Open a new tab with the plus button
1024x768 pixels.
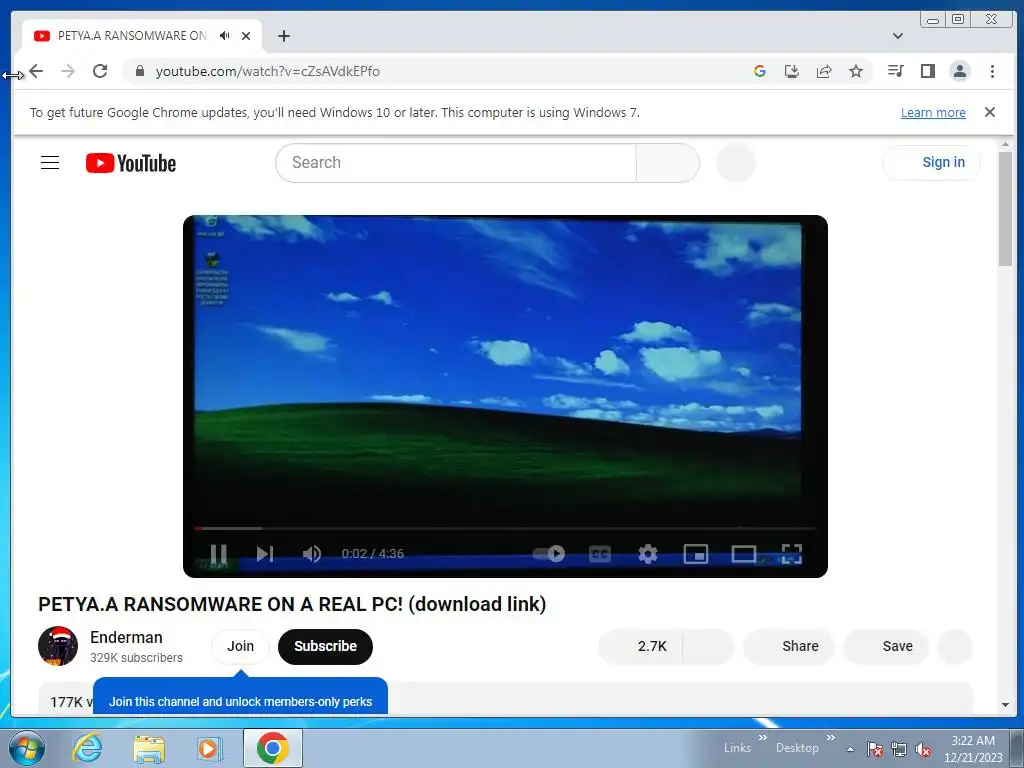click(283, 36)
